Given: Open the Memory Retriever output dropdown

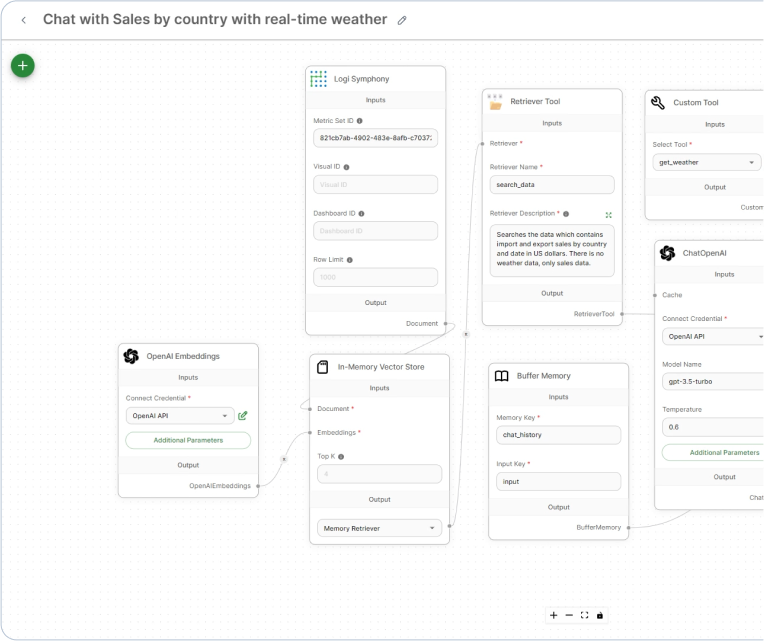Looking at the screenshot, I should (379, 528).
